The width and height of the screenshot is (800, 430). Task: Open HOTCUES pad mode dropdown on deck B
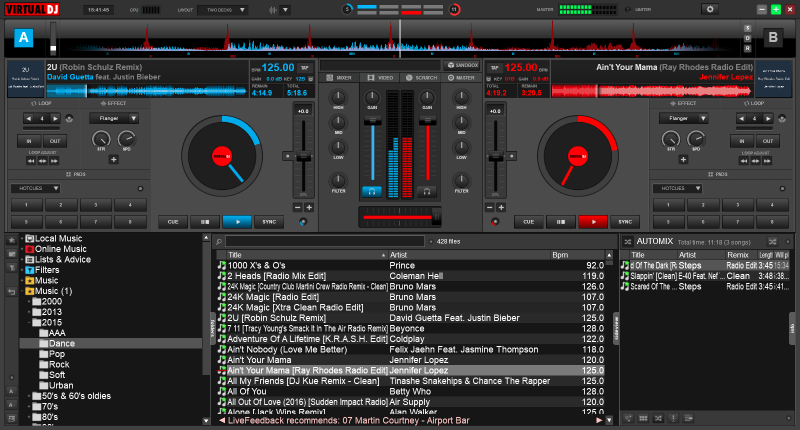point(678,188)
